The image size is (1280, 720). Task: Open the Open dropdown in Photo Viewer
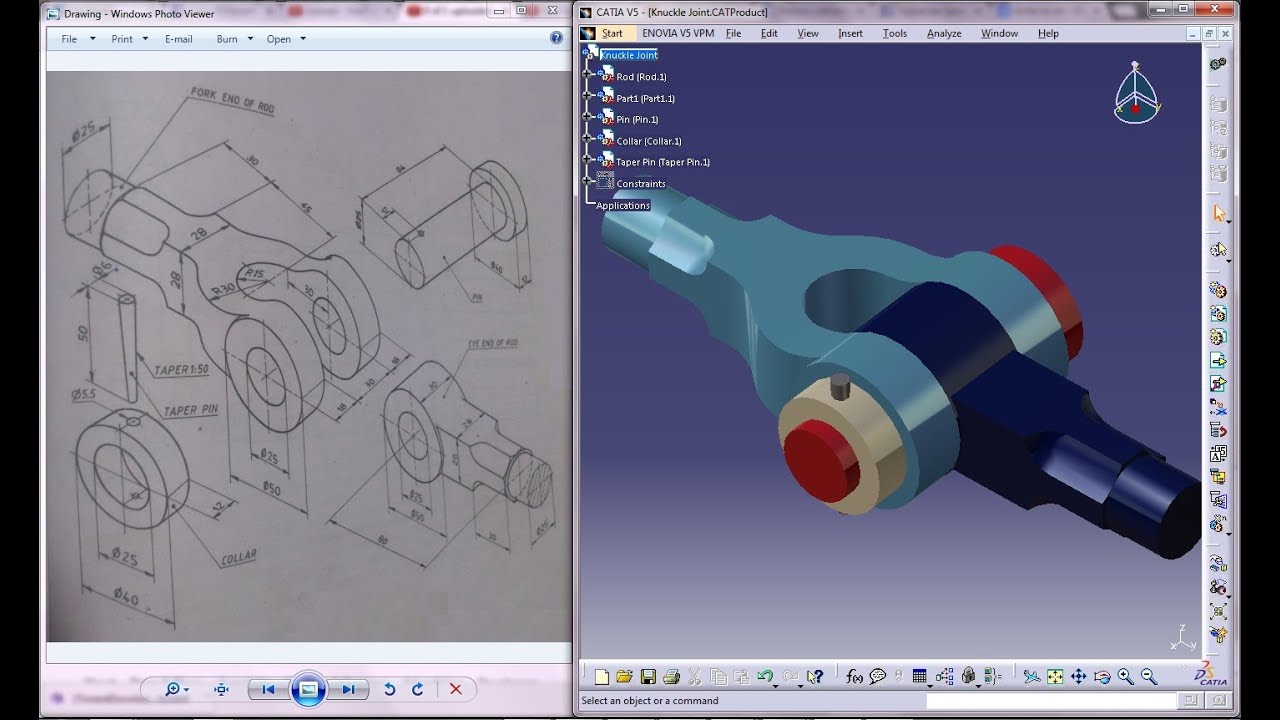[286, 39]
